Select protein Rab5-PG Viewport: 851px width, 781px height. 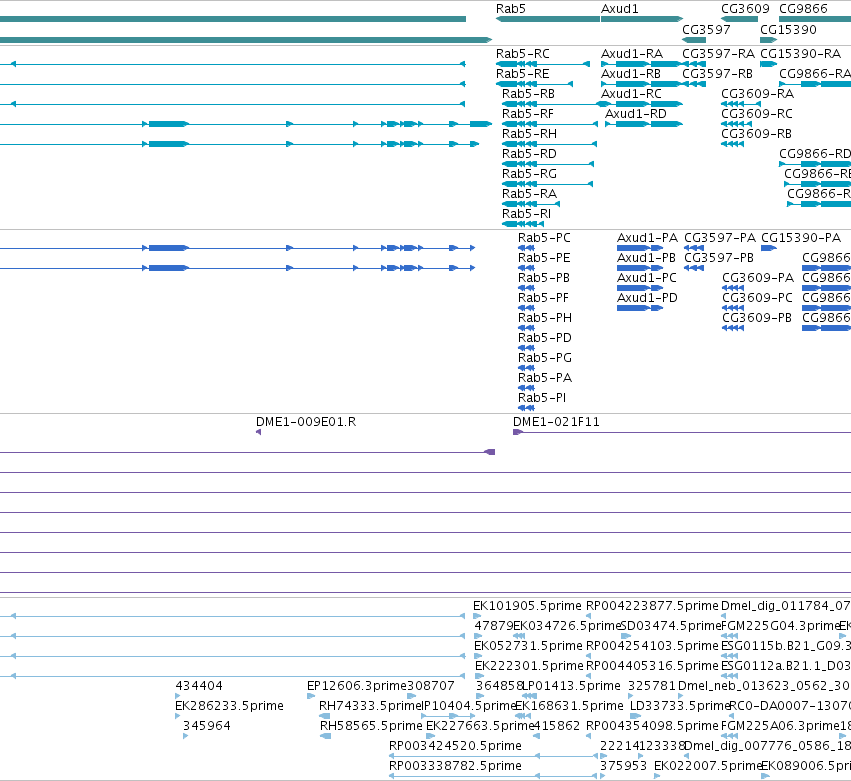pyautogui.click(x=545, y=359)
